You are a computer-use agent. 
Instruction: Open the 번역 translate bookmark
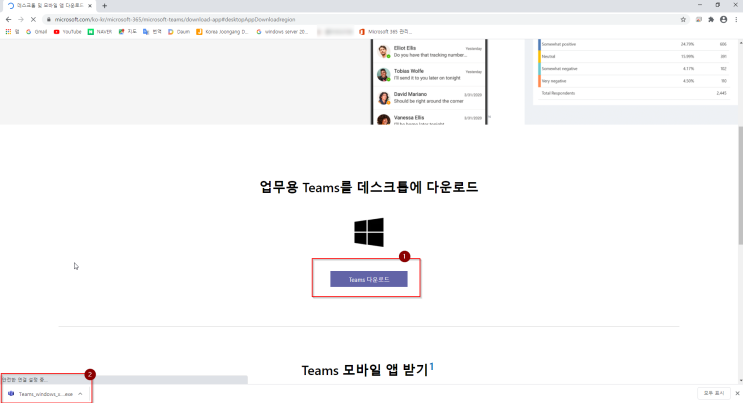152,32
